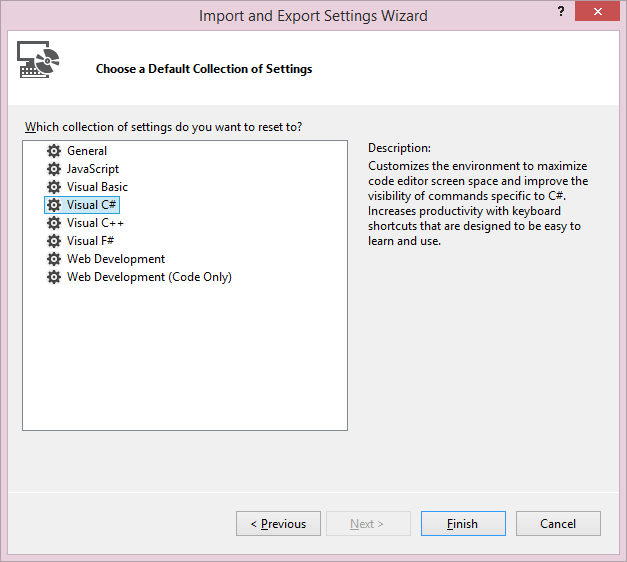Select the Visual F# collection
The image size is (627, 562).
point(90,241)
